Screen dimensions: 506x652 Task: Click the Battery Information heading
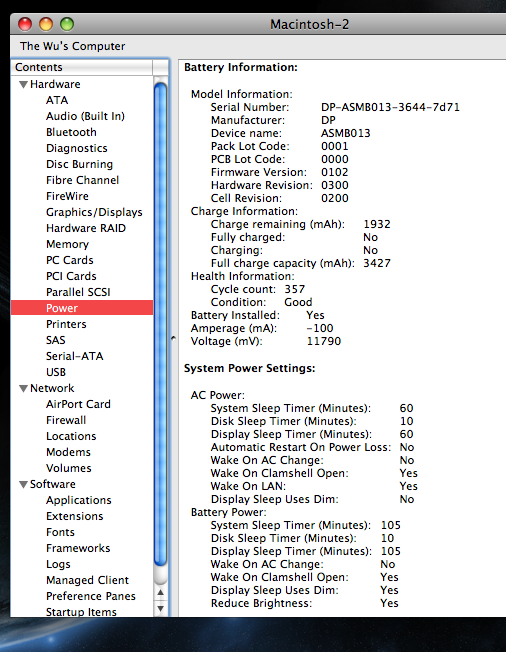tap(241, 67)
